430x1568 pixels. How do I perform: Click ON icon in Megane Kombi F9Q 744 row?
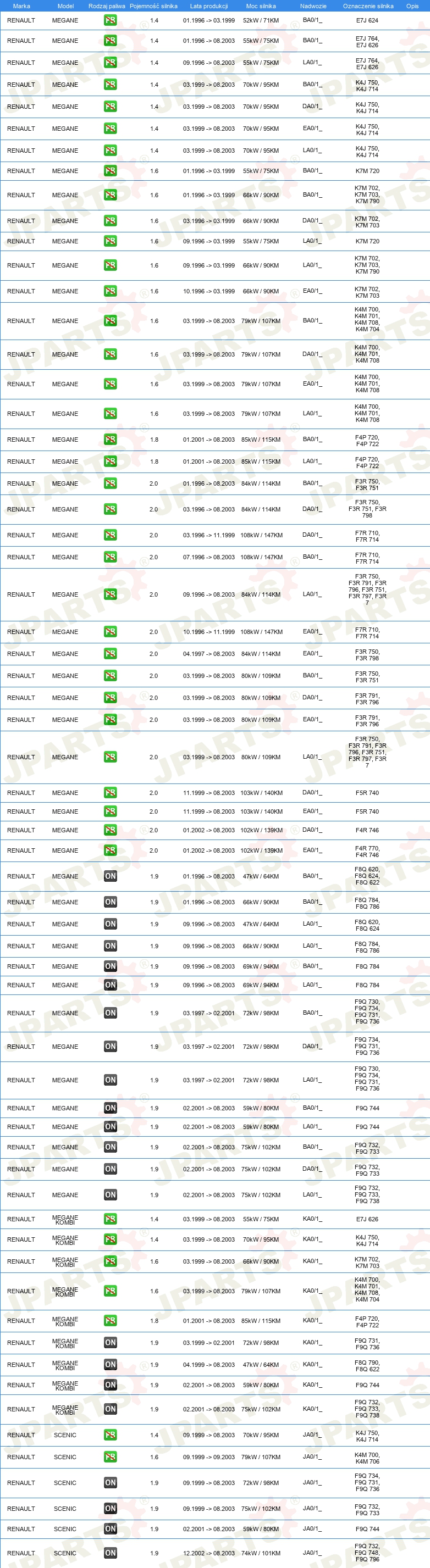click(110, 1386)
